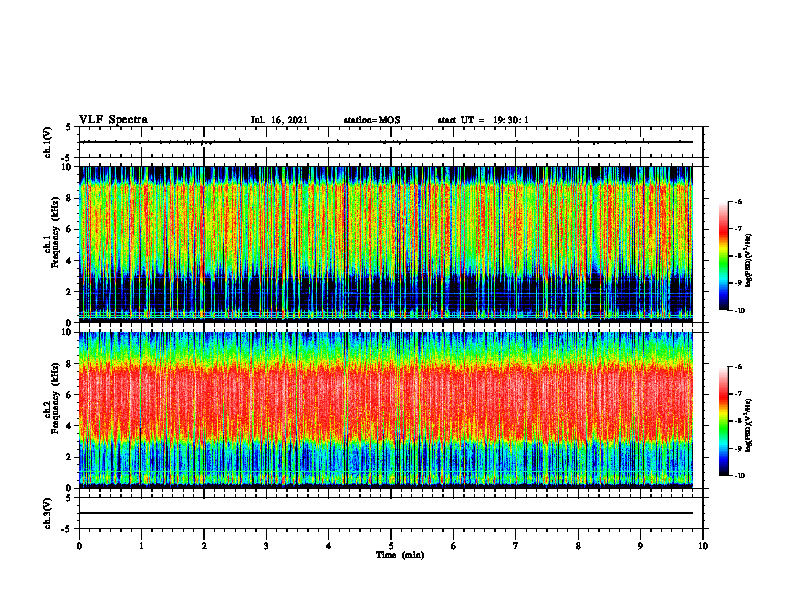
Task: Select the "start UT = 19:30: 1" text
Action: pos(483,120)
